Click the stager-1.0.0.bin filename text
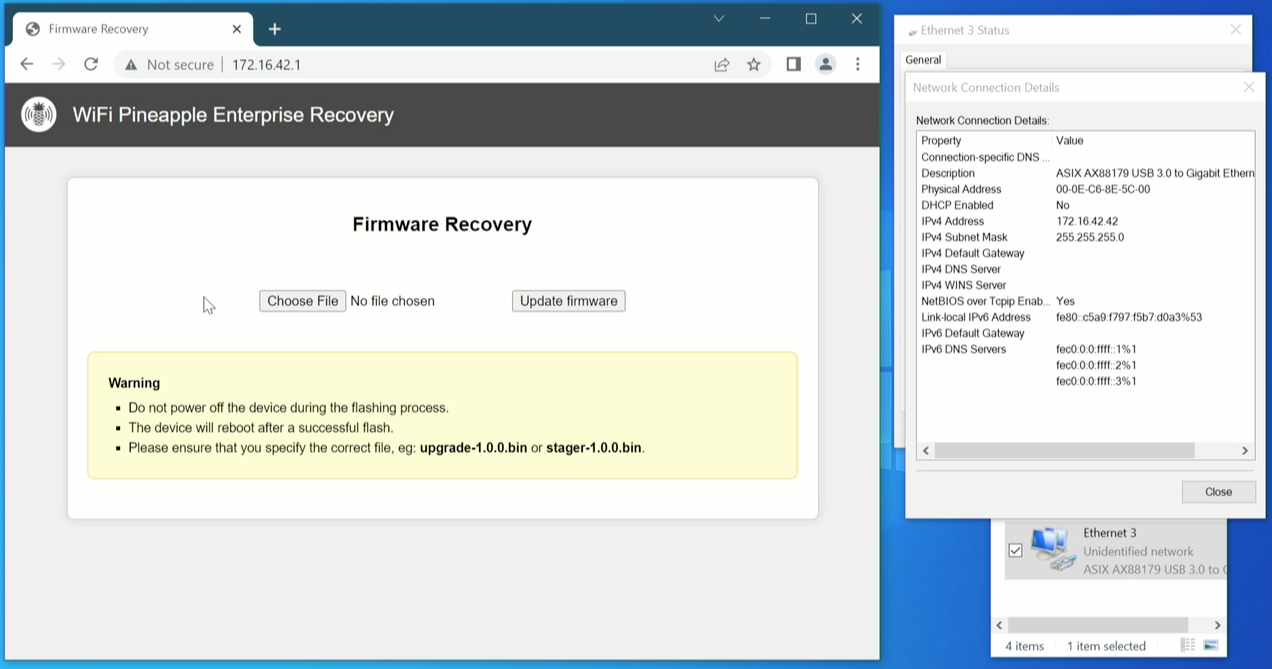Viewport: 1272px width, 669px height. [x=594, y=448]
